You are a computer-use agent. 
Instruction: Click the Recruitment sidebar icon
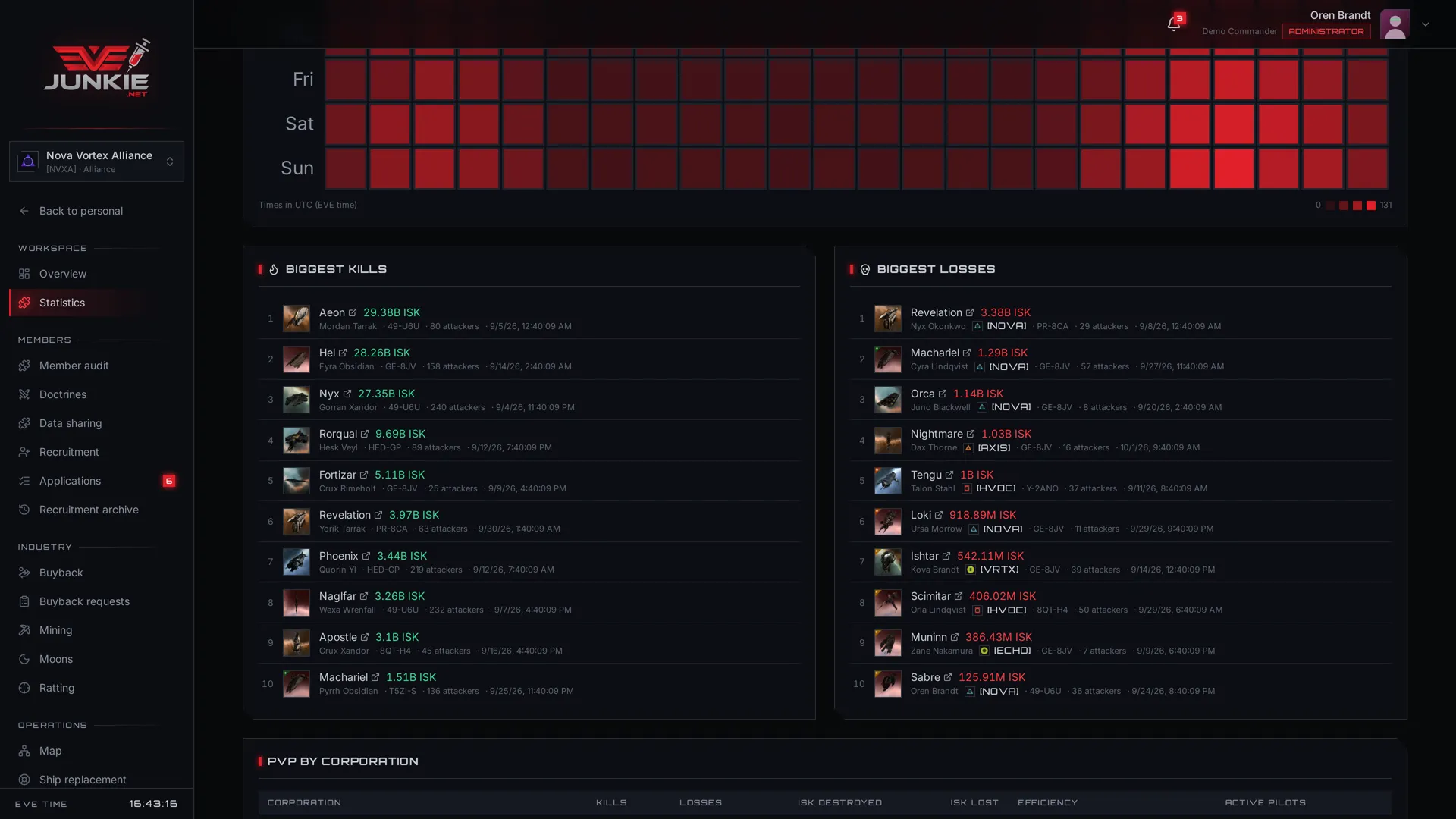24,452
